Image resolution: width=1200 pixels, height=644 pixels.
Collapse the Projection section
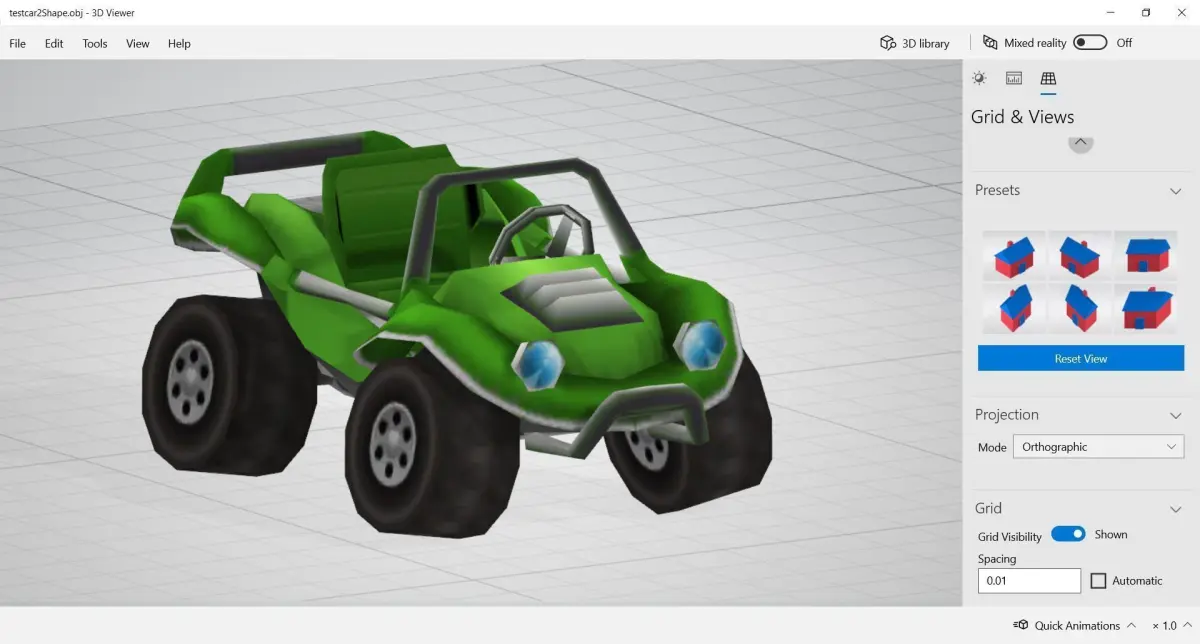tap(1176, 415)
